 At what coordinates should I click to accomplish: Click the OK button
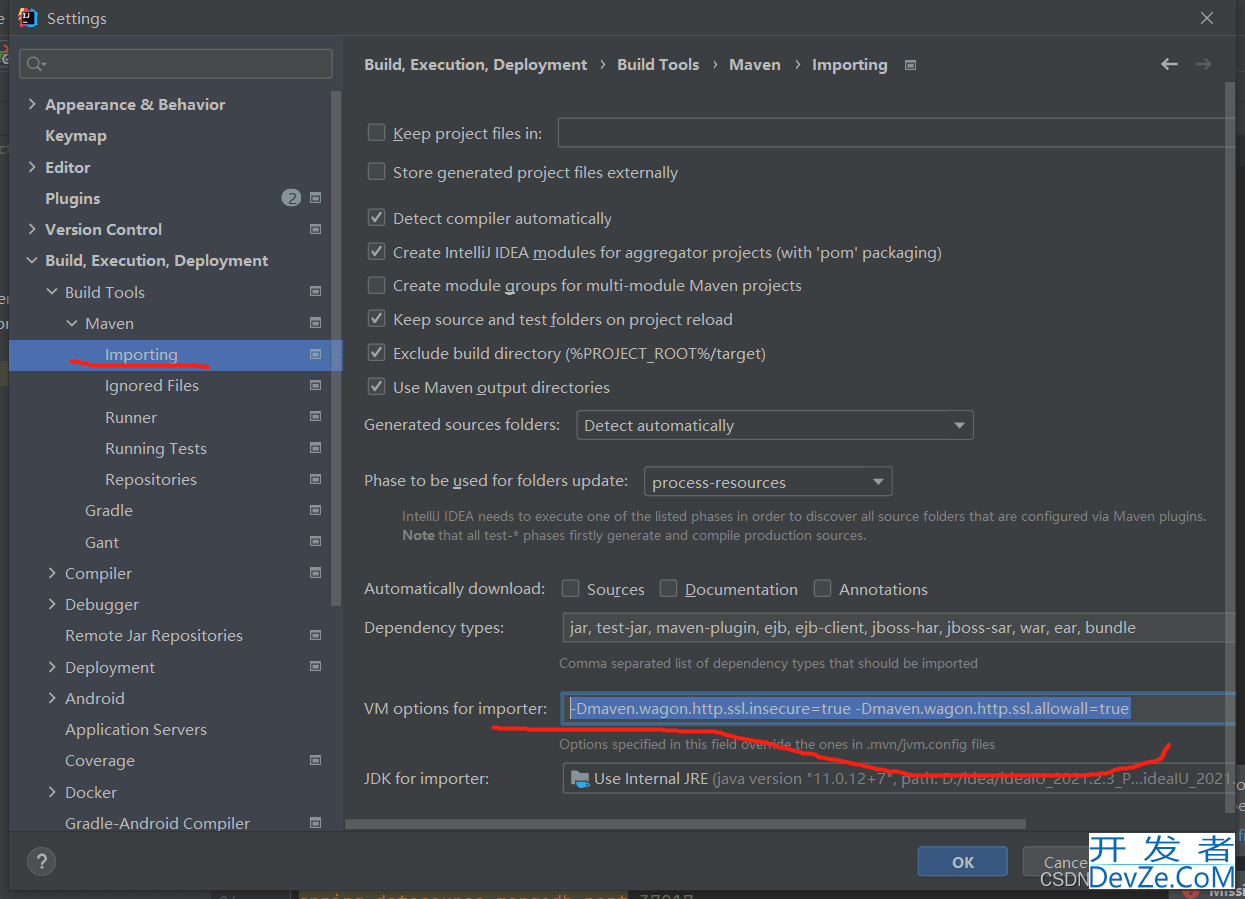tap(963, 862)
